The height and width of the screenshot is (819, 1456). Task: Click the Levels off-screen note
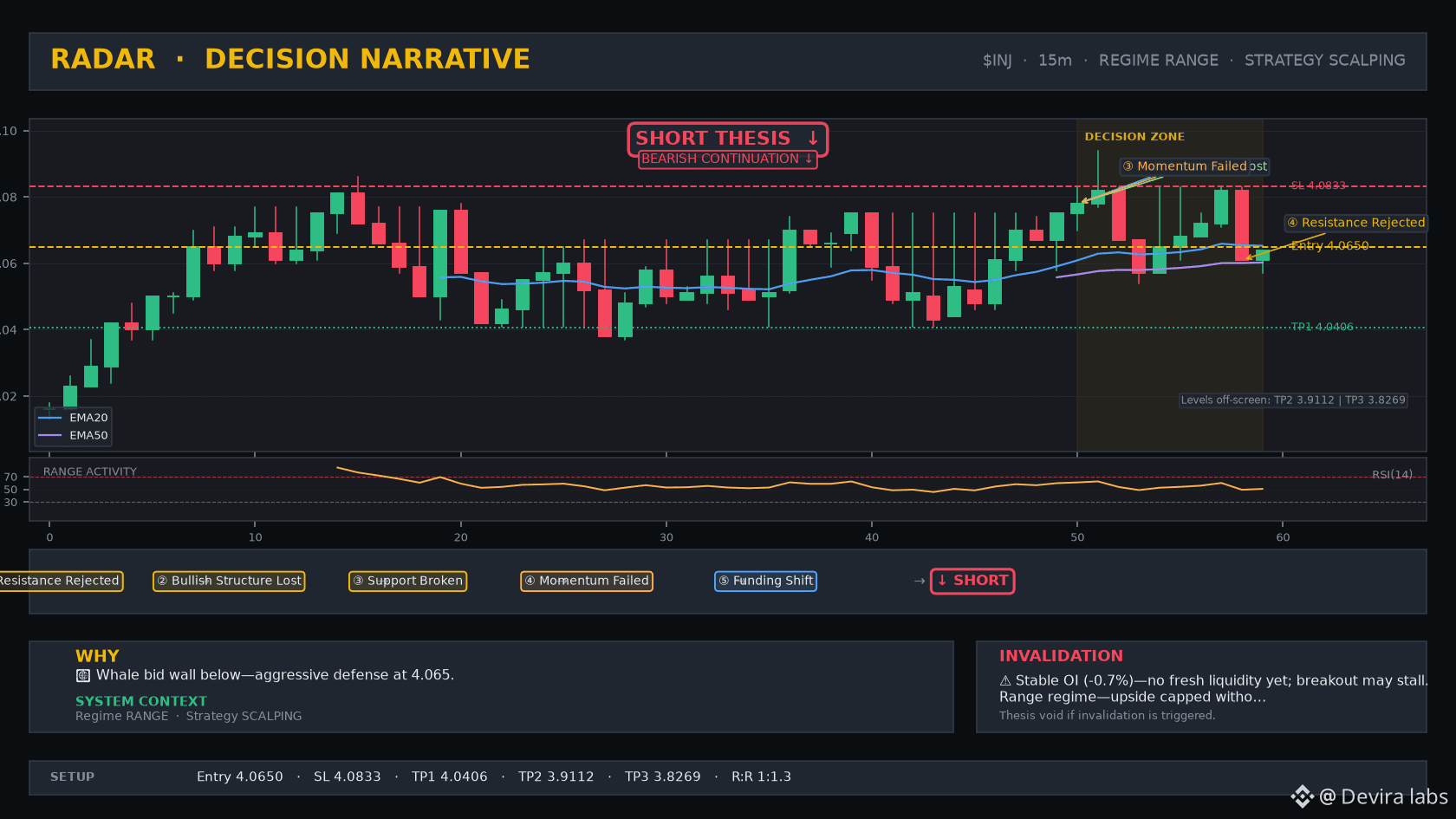(1293, 400)
